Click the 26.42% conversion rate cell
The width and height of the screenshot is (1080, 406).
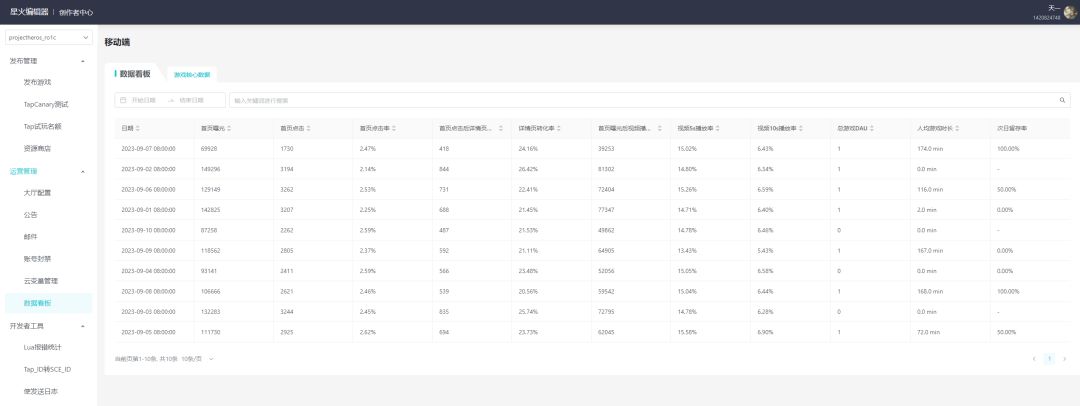pyautogui.click(x=528, y=169)
